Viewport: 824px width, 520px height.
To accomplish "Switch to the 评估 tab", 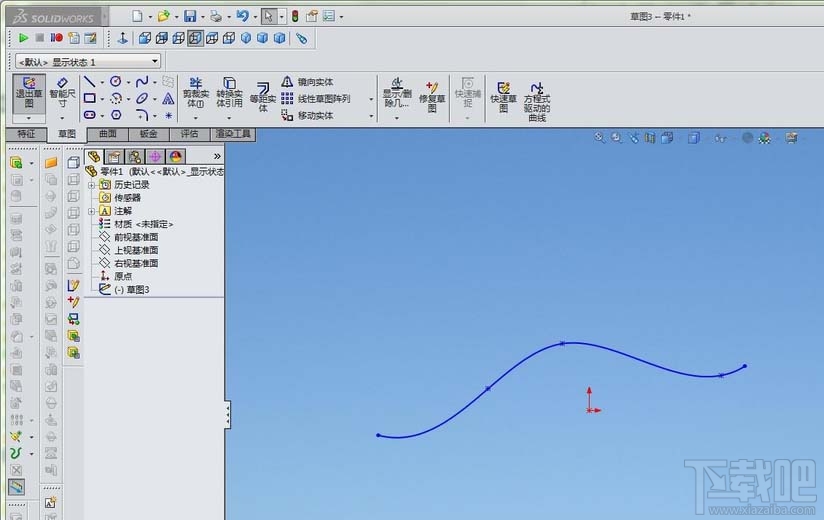I will (190, 134).
